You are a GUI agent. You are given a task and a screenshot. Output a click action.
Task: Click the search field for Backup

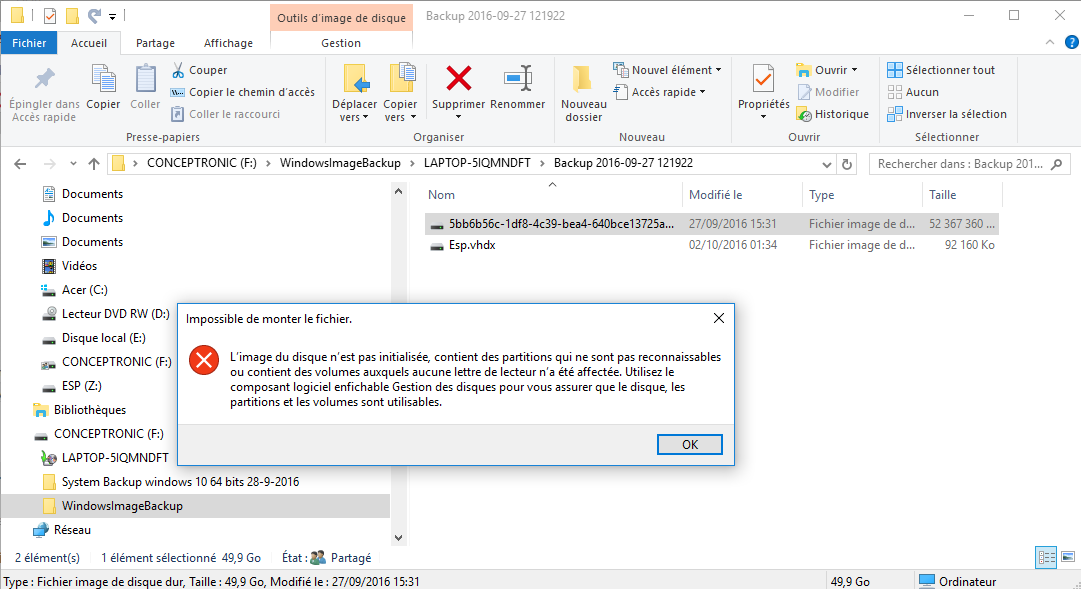click(969, 164)
